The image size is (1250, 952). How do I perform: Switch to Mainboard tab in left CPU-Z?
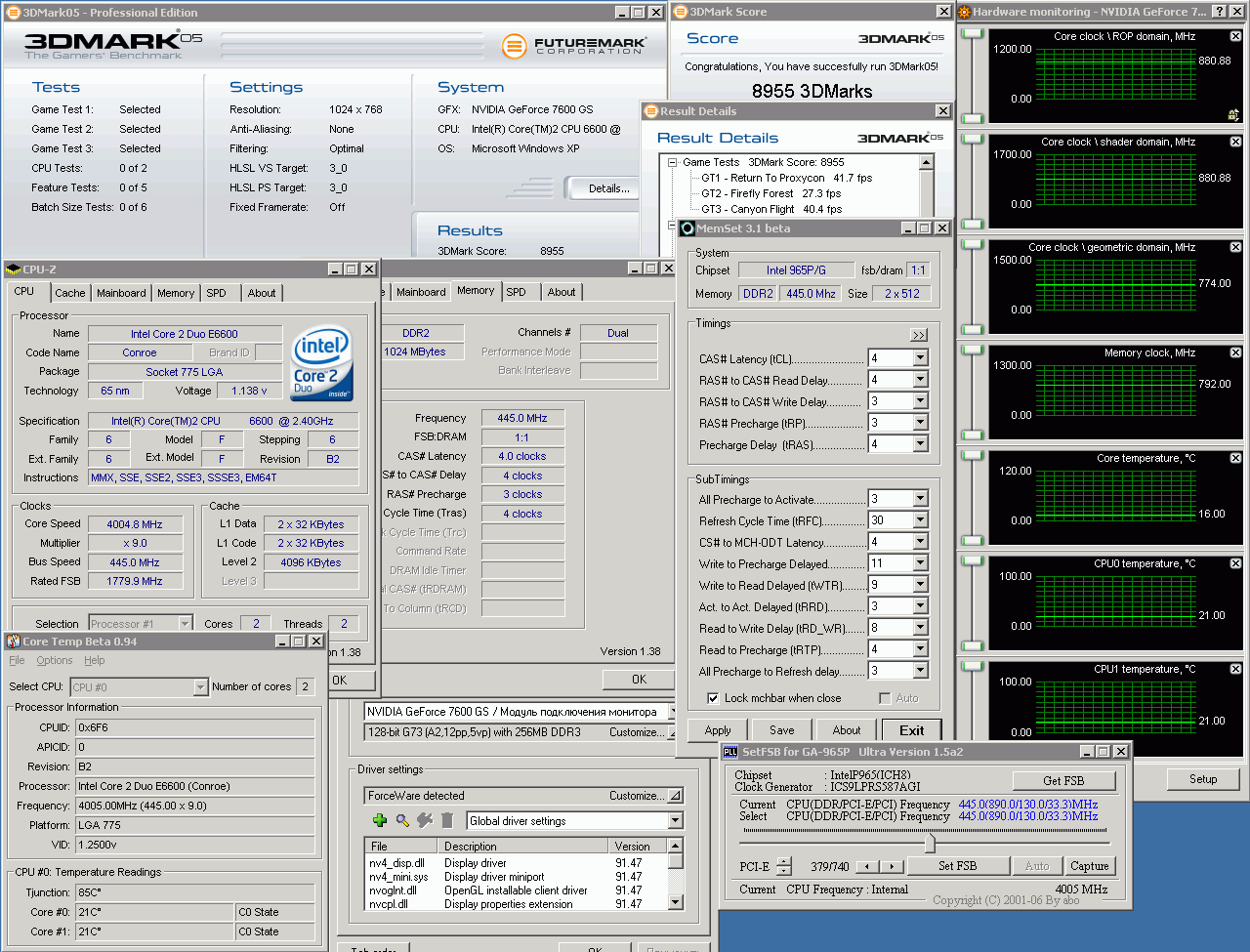click(121, 293)
